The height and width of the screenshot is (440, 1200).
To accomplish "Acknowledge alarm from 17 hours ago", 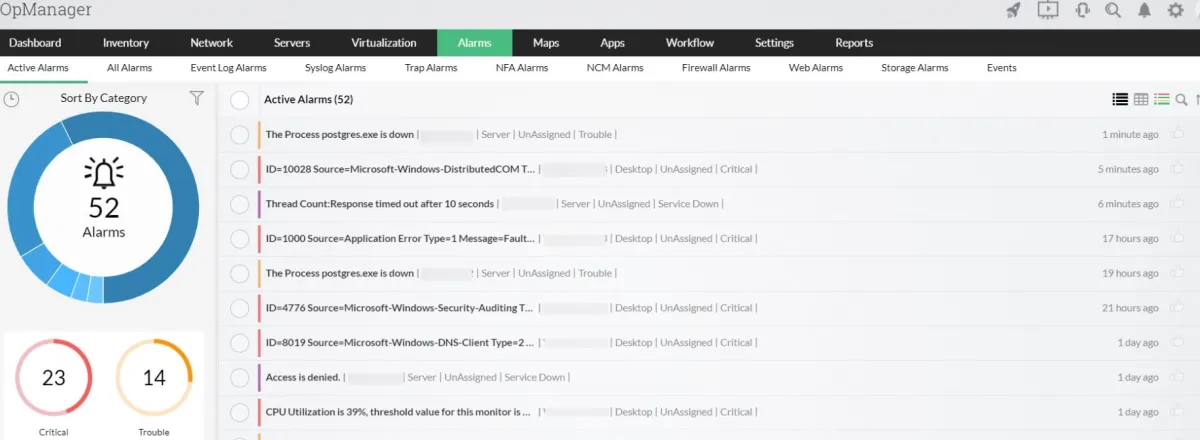I will [x=1176, y=238].
